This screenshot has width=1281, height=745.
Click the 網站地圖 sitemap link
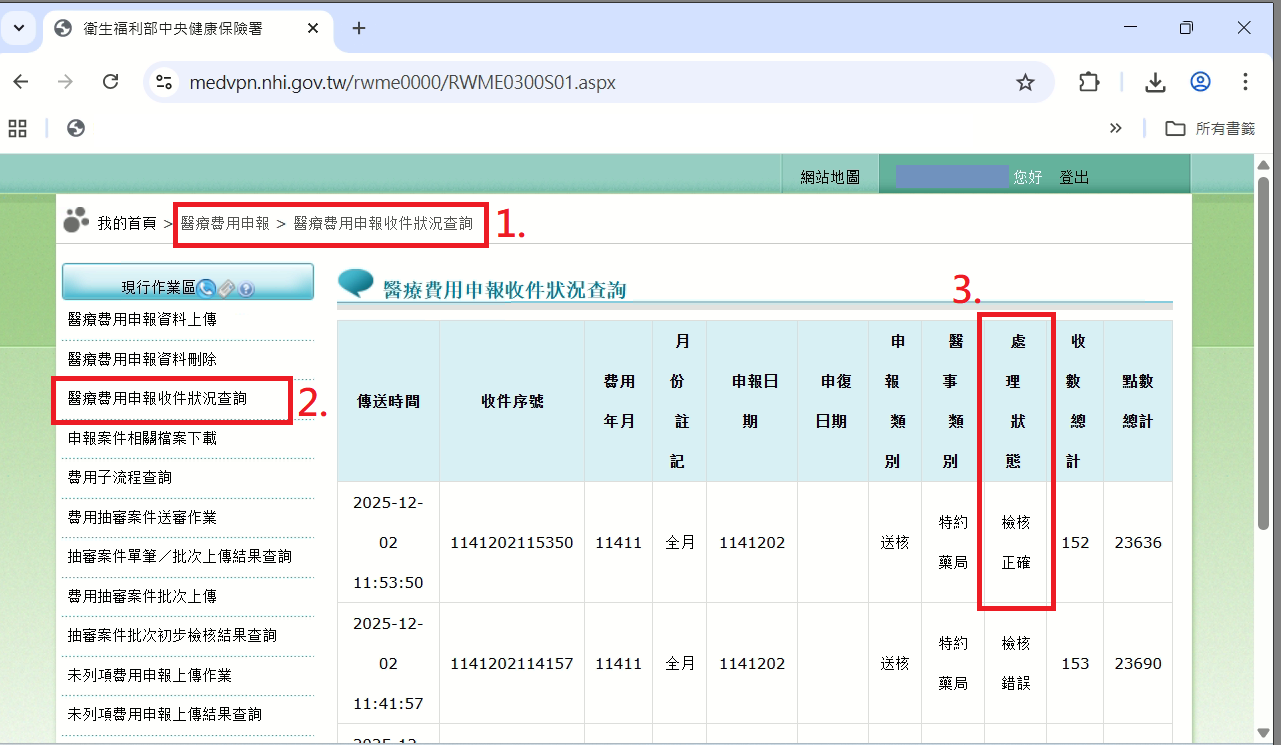click(830, 177)
